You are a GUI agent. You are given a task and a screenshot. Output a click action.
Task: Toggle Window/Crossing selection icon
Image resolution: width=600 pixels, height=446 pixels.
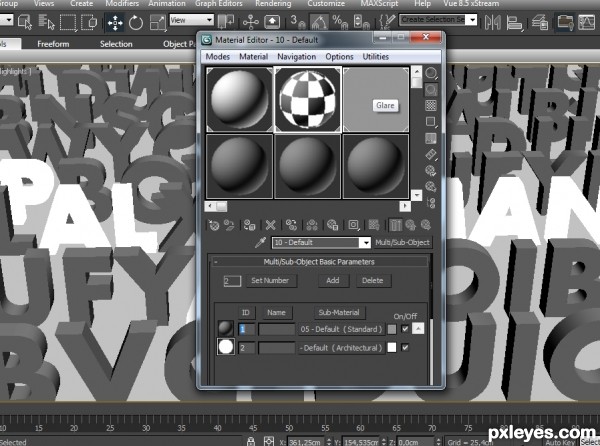pos(90,22)
